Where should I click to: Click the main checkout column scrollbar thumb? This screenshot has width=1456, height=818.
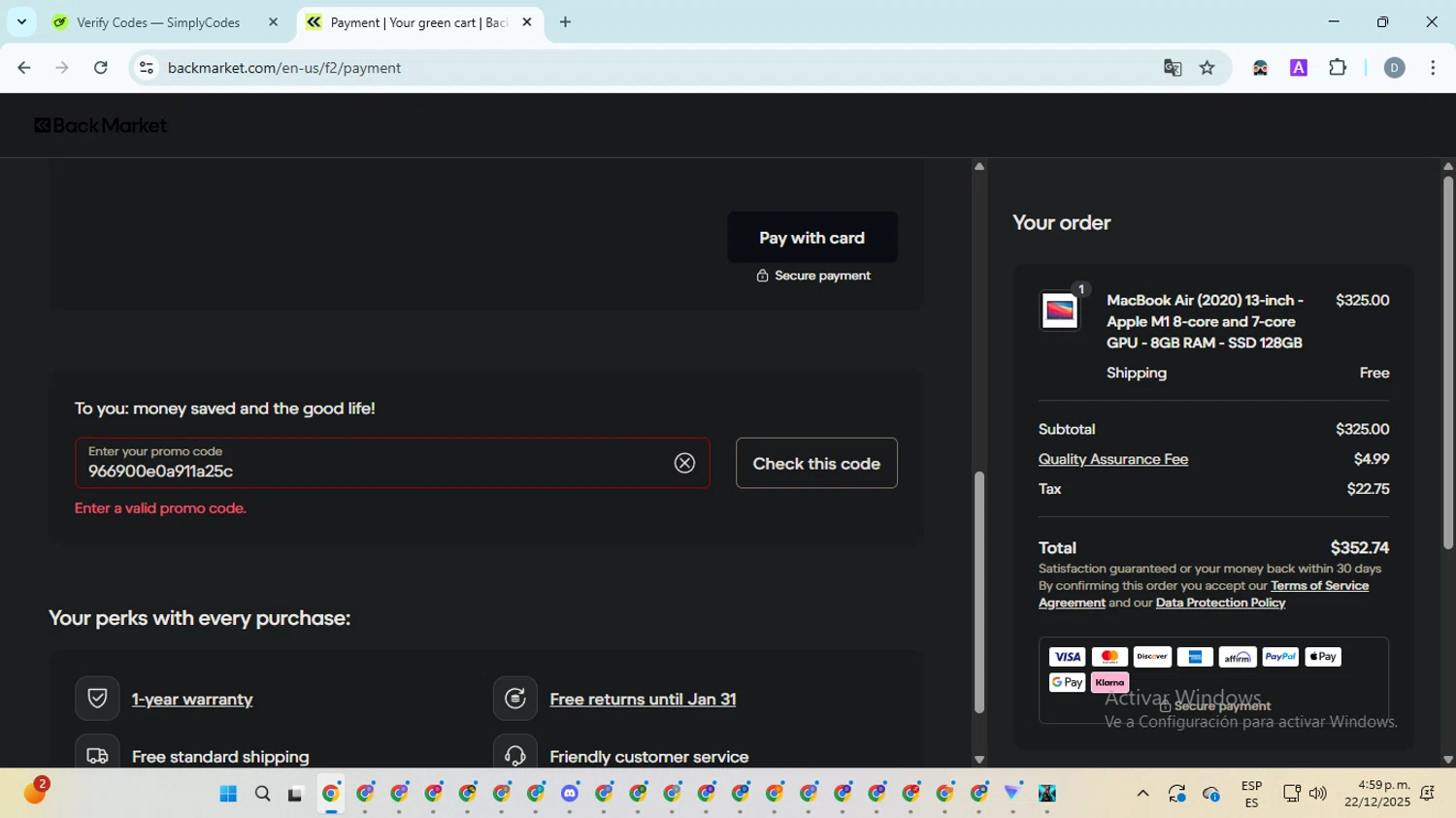pos(979,592)
